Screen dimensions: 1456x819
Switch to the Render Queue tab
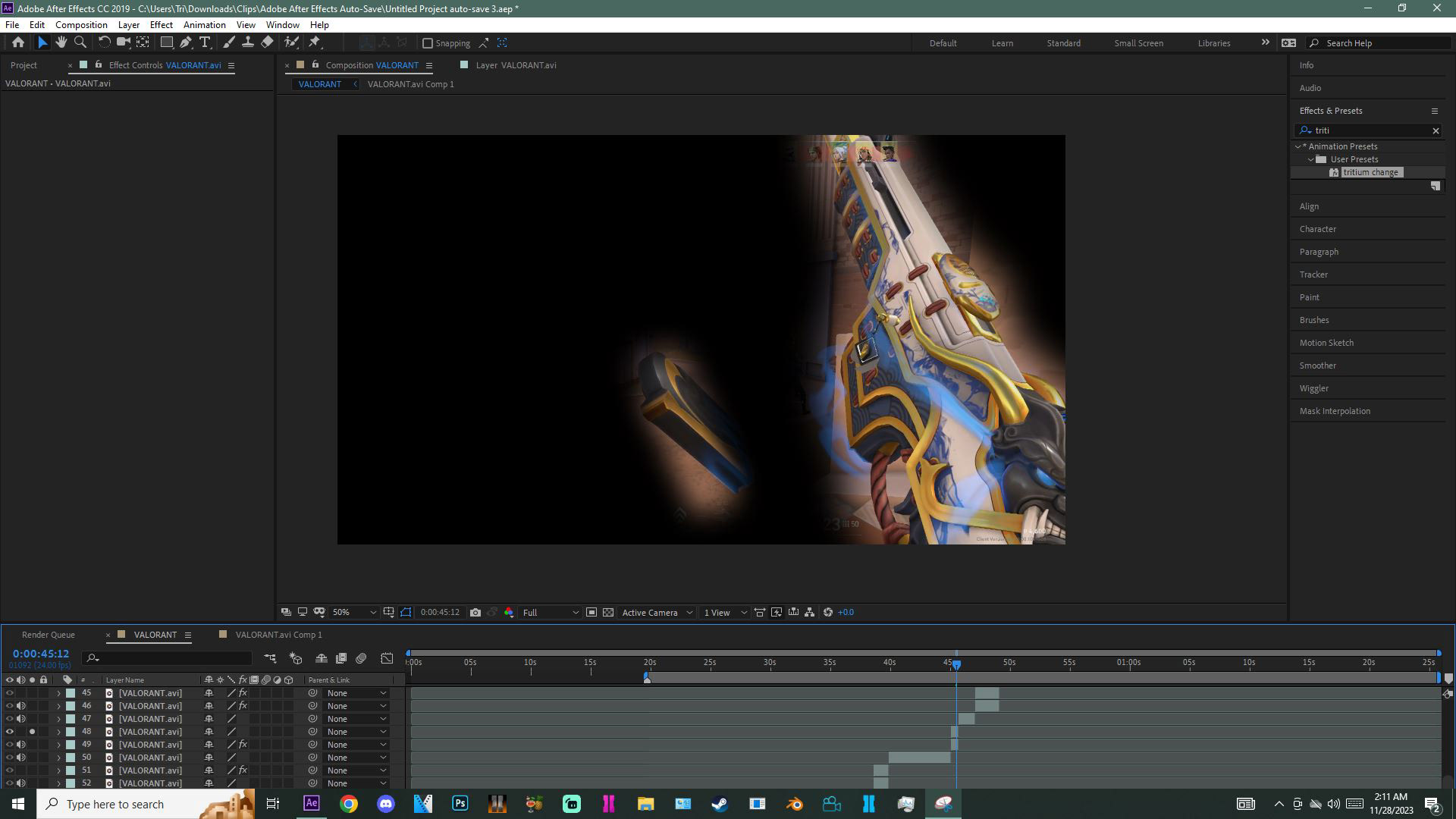click(x=48, y=635)
